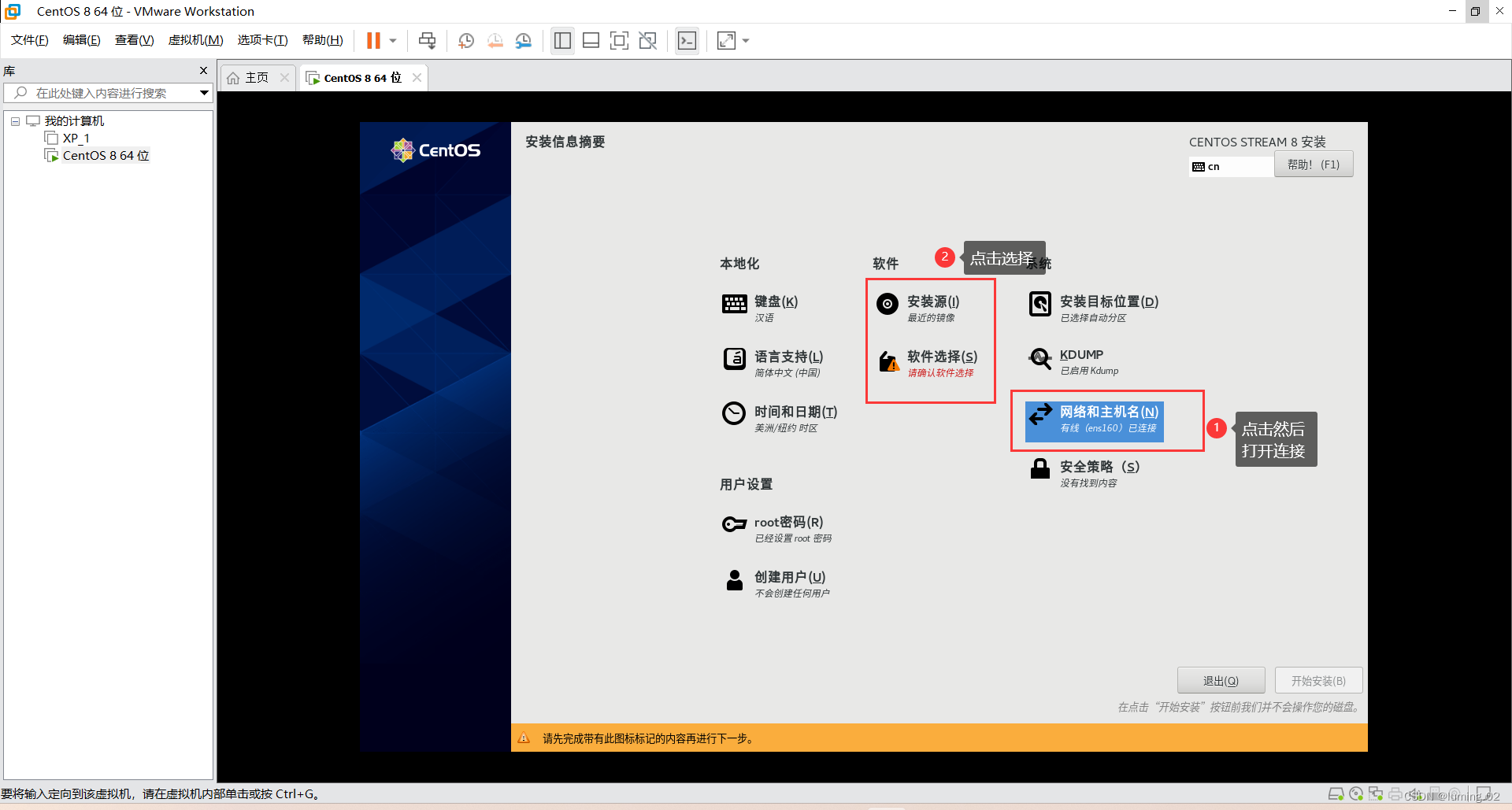Collapse the 我的计算机 tree node

(15, 121)
